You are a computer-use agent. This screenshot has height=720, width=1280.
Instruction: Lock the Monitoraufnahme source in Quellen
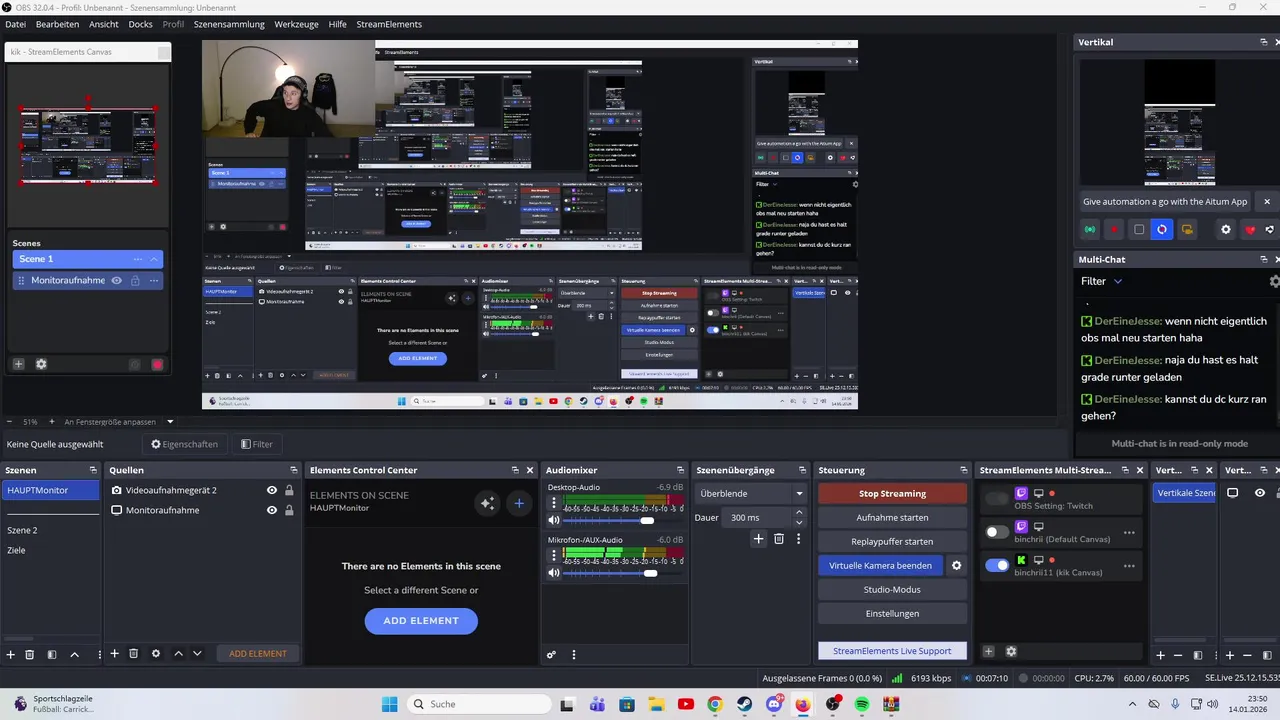tap(289, 510)
